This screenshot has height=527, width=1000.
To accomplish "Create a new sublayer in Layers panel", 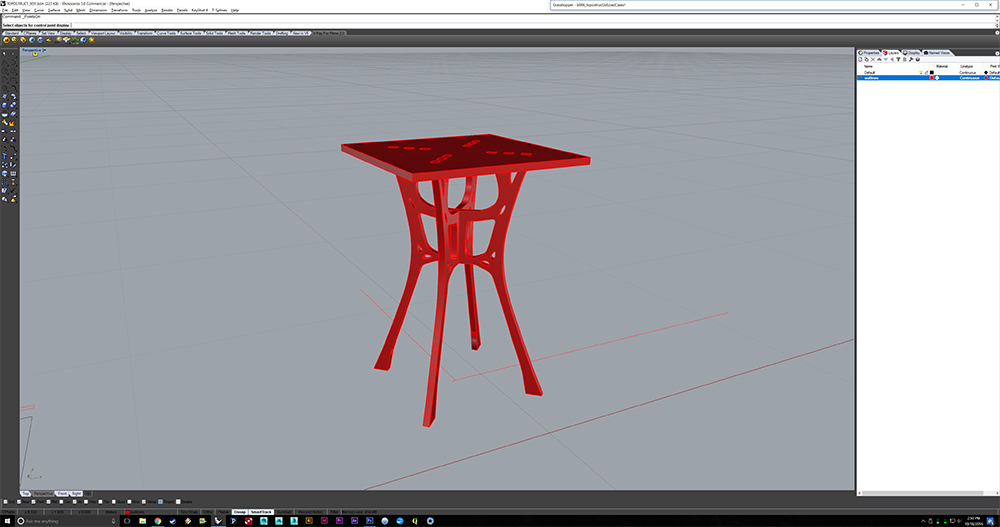I will (867, 59).
